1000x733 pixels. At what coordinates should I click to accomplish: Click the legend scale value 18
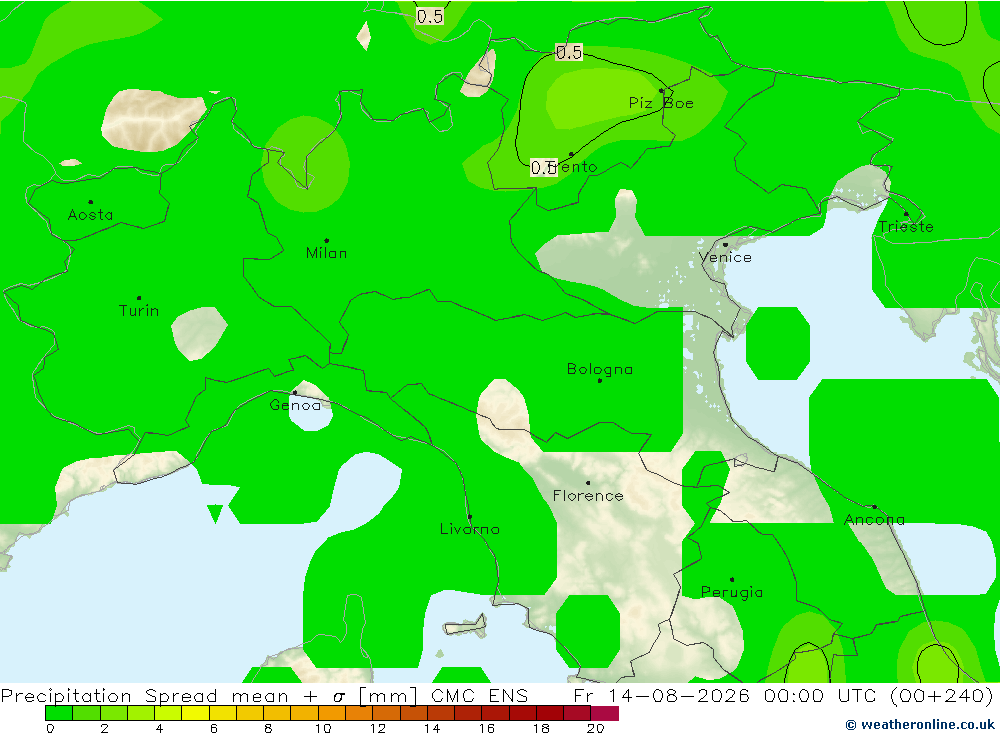(x=541, y=728)
